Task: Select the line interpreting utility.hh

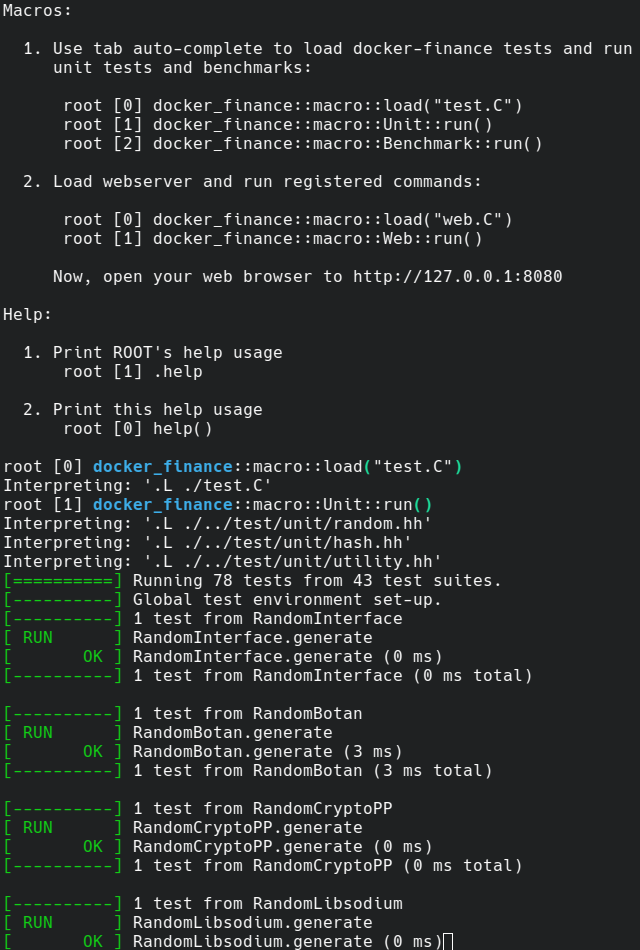Action: (x=222, y=561)
